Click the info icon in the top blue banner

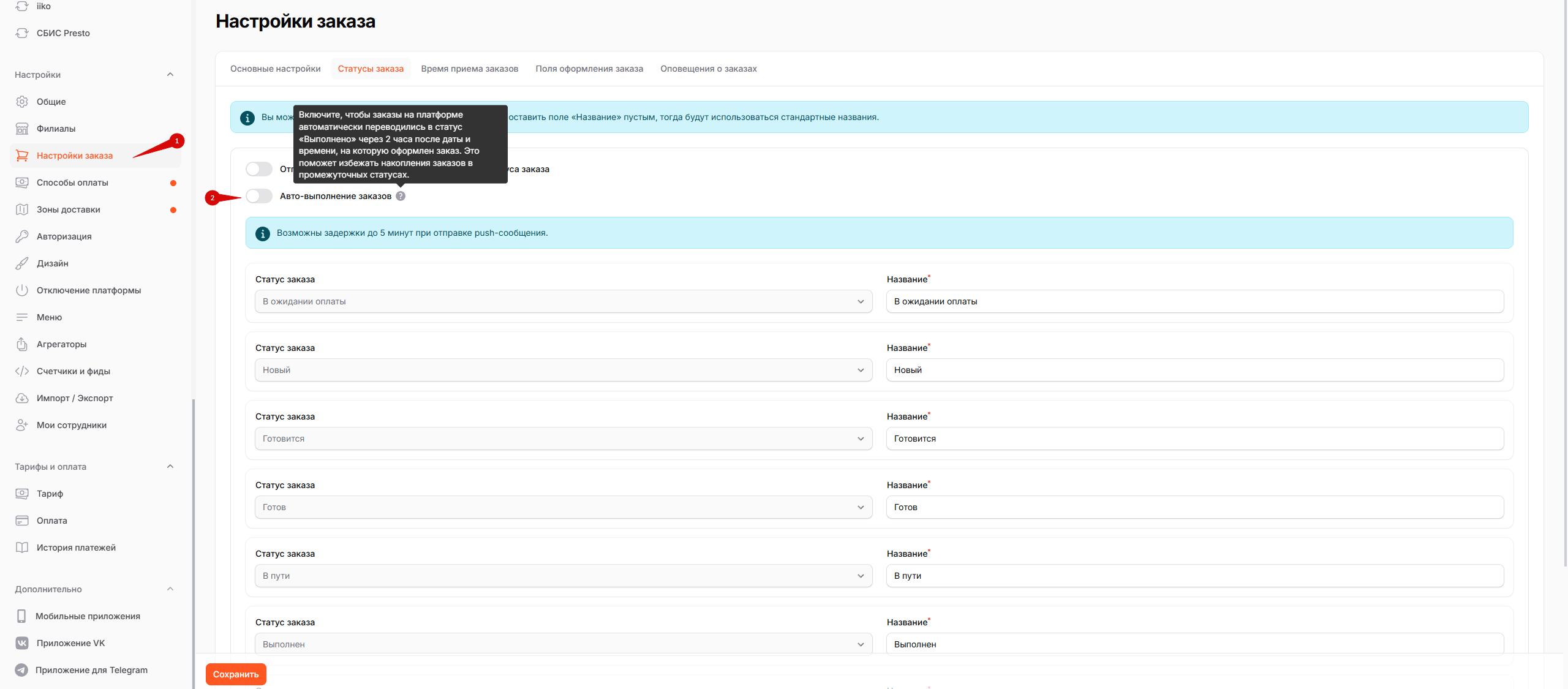[x=247, y=118]
